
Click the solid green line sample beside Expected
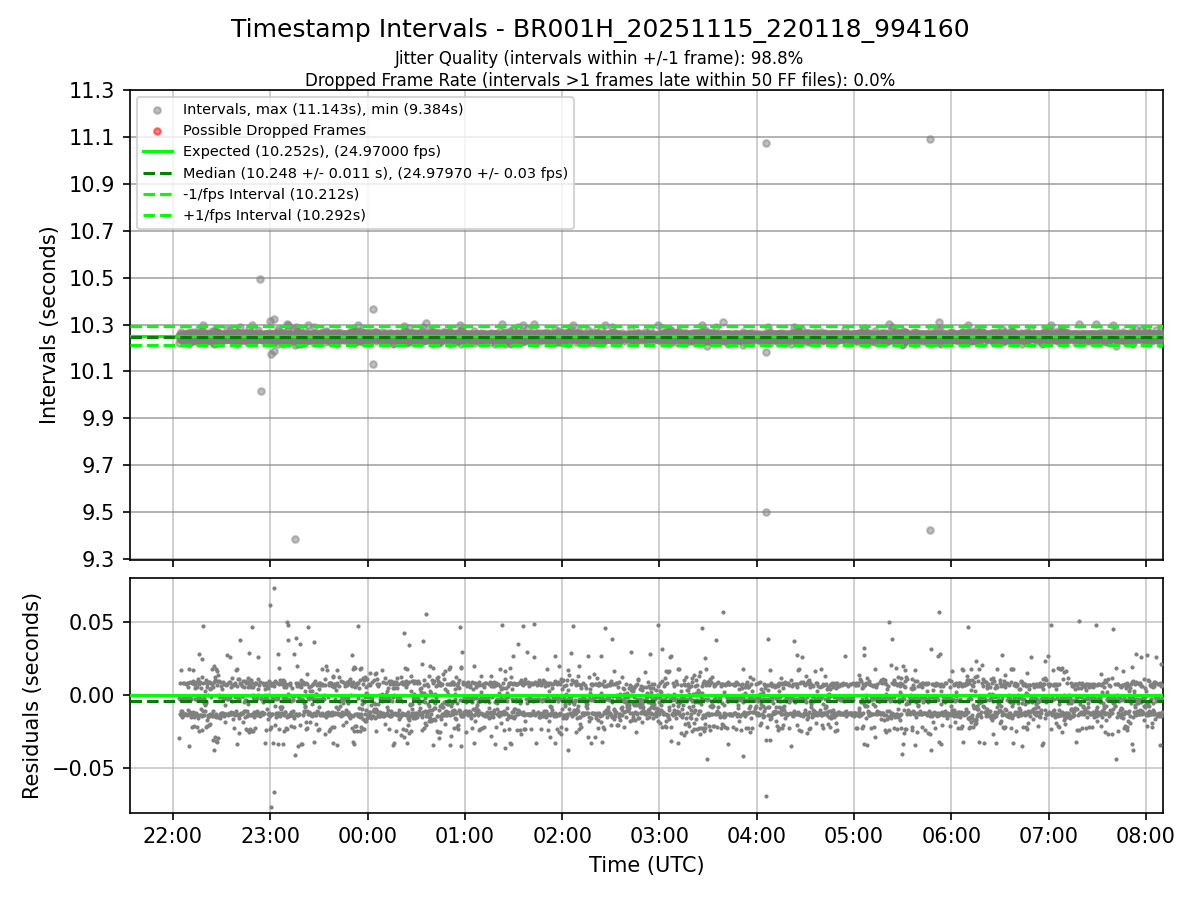coord(157,152)
